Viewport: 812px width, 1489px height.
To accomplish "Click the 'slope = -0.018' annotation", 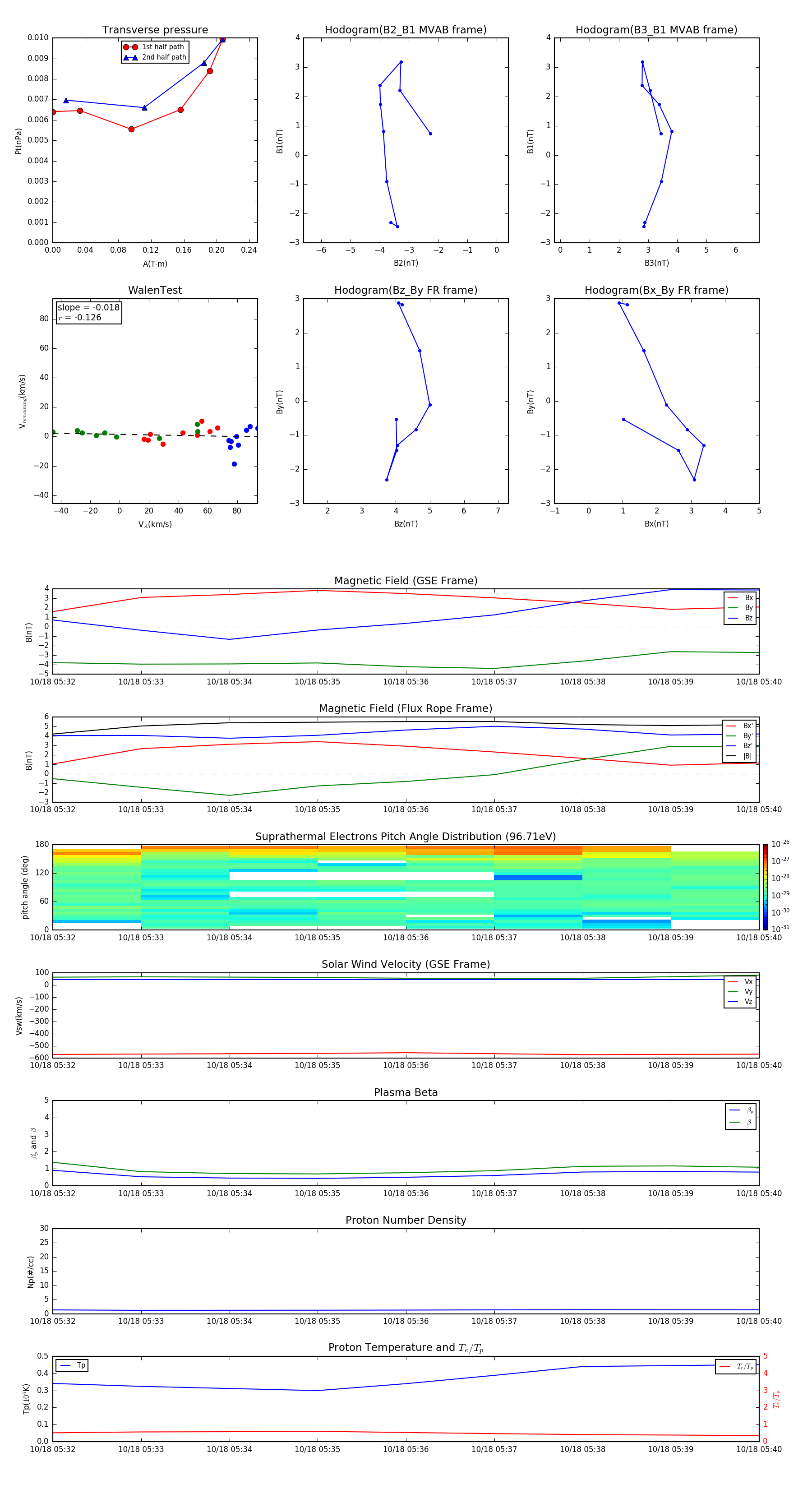I will tap(88, 308).
